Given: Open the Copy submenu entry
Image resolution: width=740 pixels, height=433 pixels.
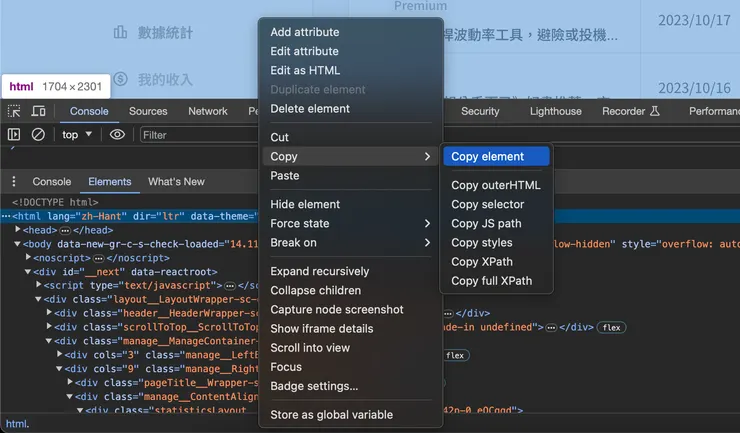Looking at the screenshot, I should pyautogui.click(x=350, y=156).
